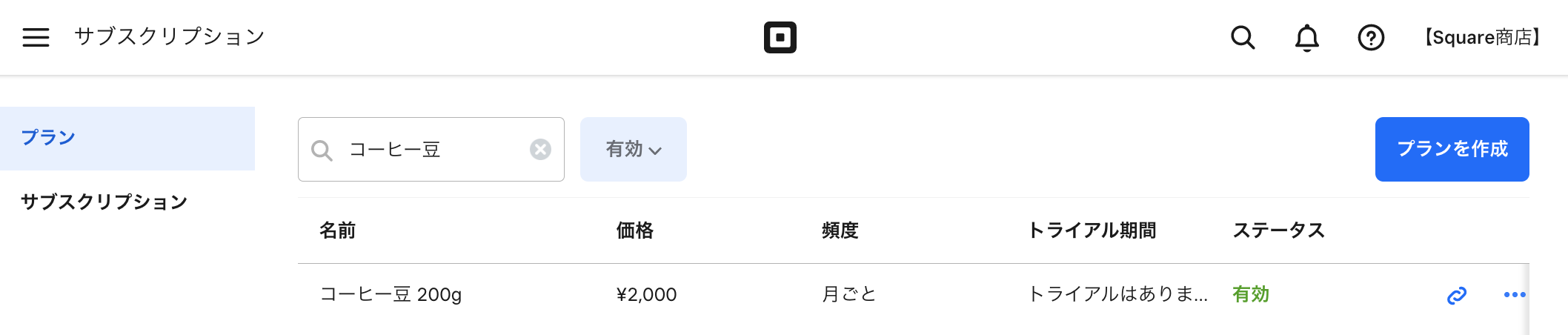This screenshot has height=335, width=1568.
Task: Click the Square logo icon
Action: pyautogui.click(x=780, y=37)
